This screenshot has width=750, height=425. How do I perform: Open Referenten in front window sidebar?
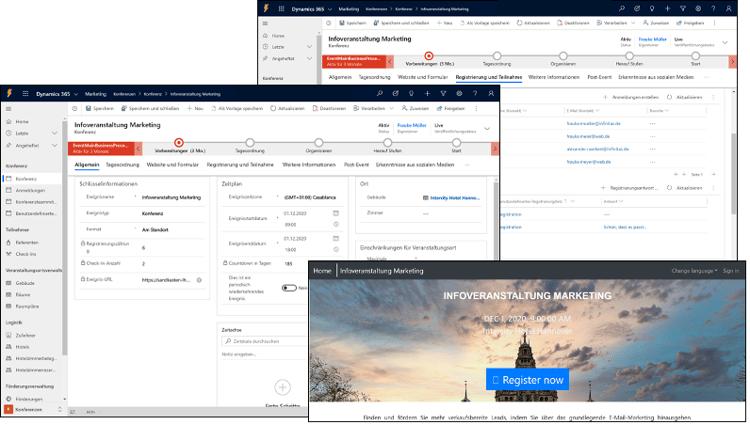point(27,242)
